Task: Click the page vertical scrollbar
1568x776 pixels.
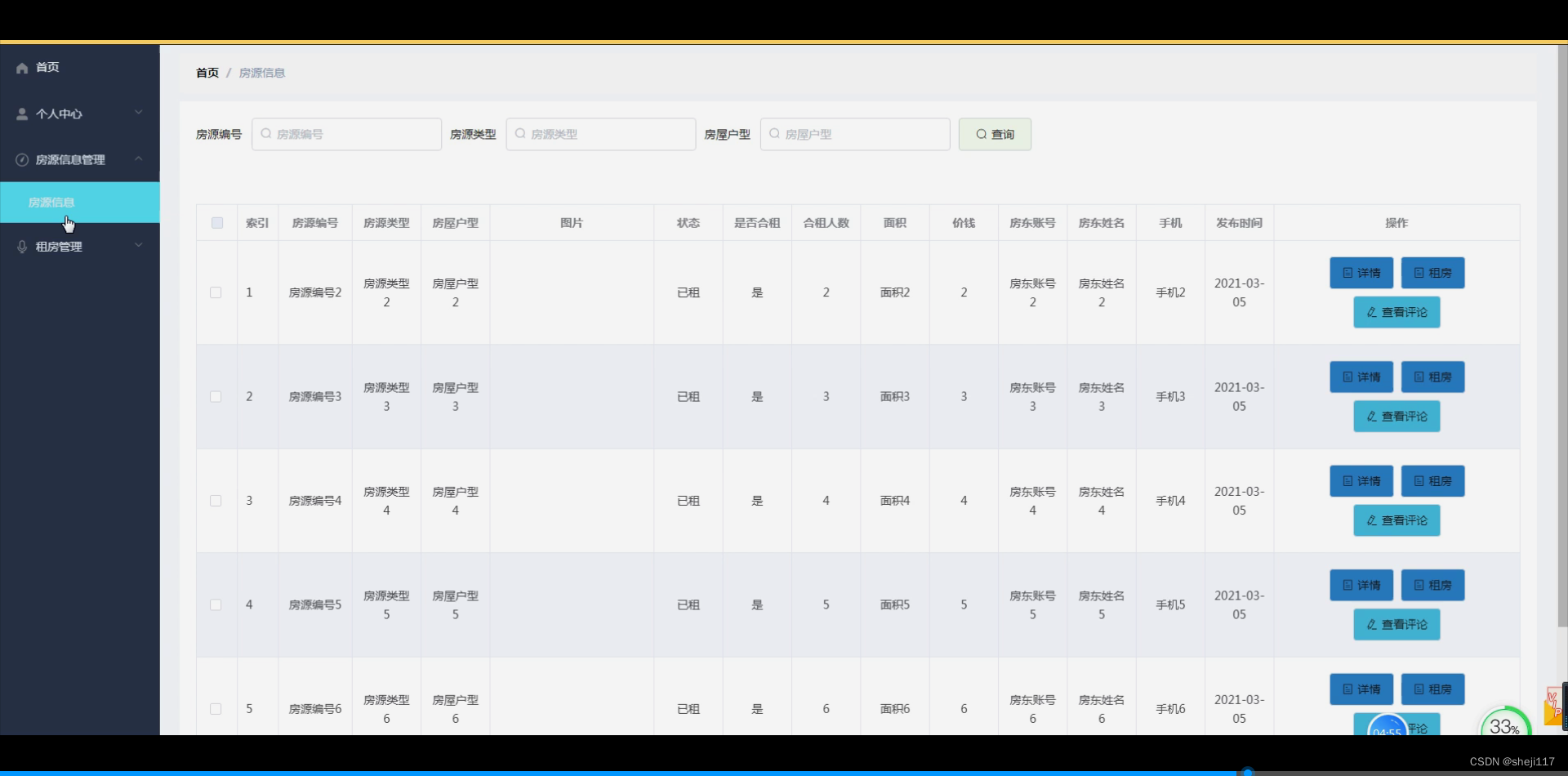Action: point(1561,335)
